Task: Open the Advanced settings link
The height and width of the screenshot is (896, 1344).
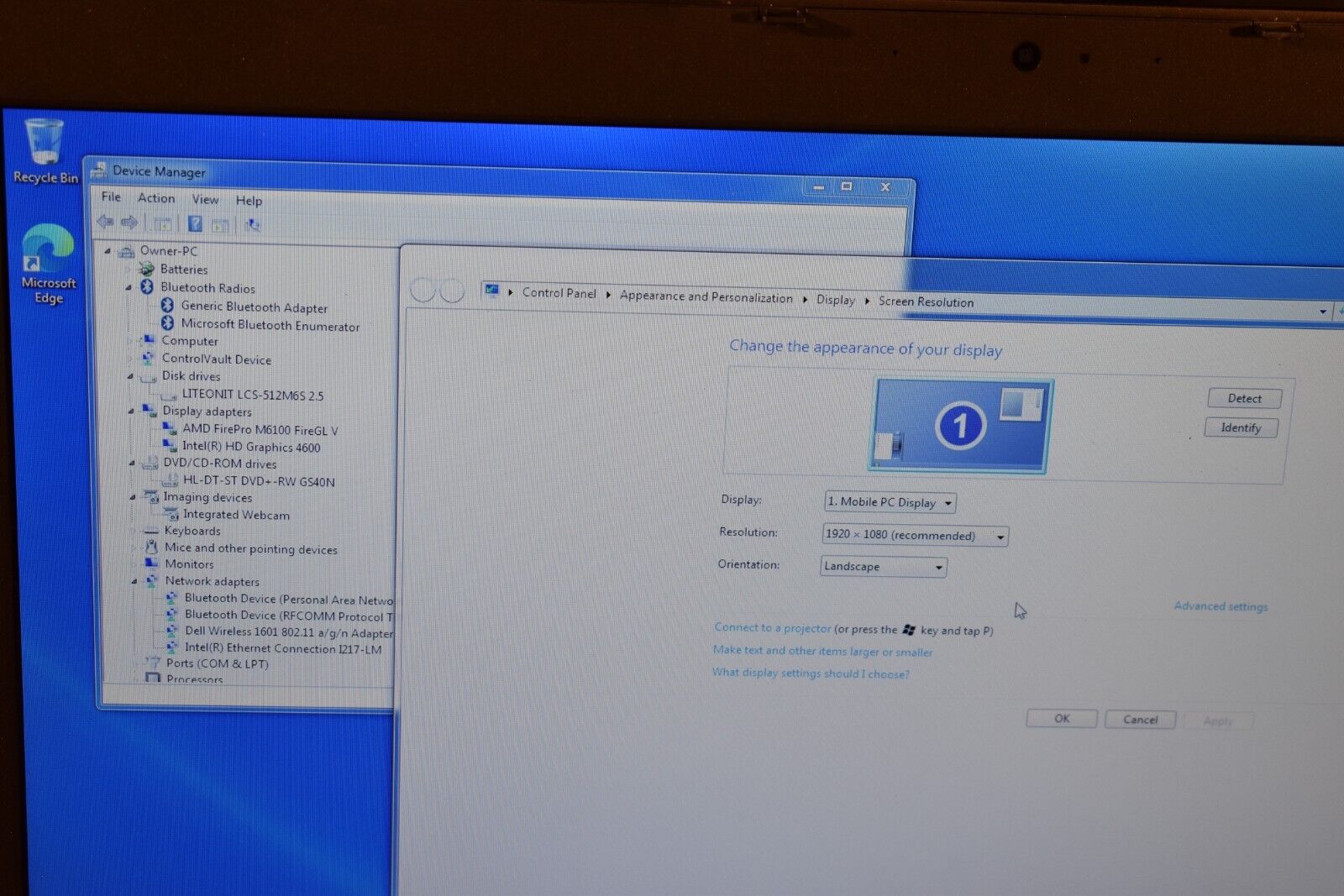Action: (x=1221, y=606)
